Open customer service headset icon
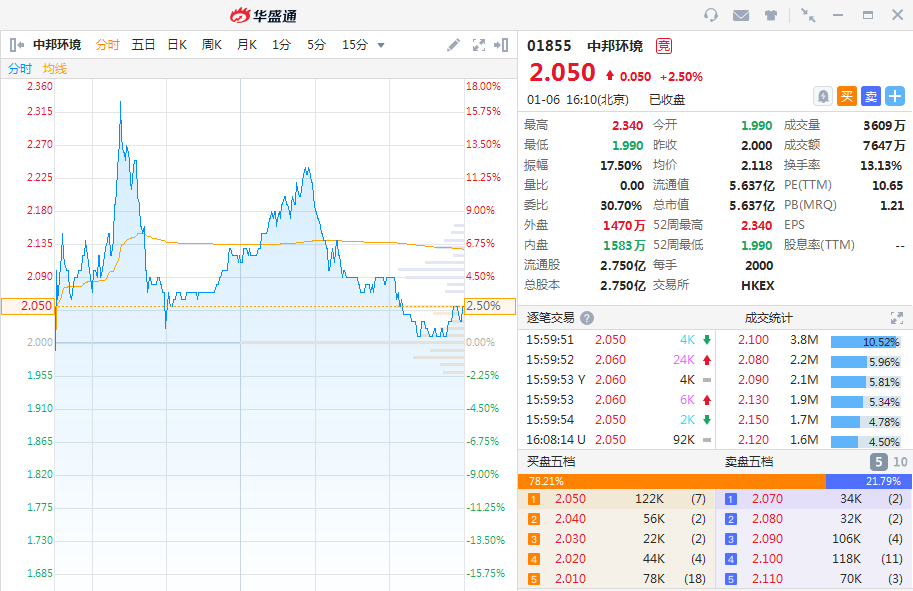 pyautogui.click(x=711, y=15)
